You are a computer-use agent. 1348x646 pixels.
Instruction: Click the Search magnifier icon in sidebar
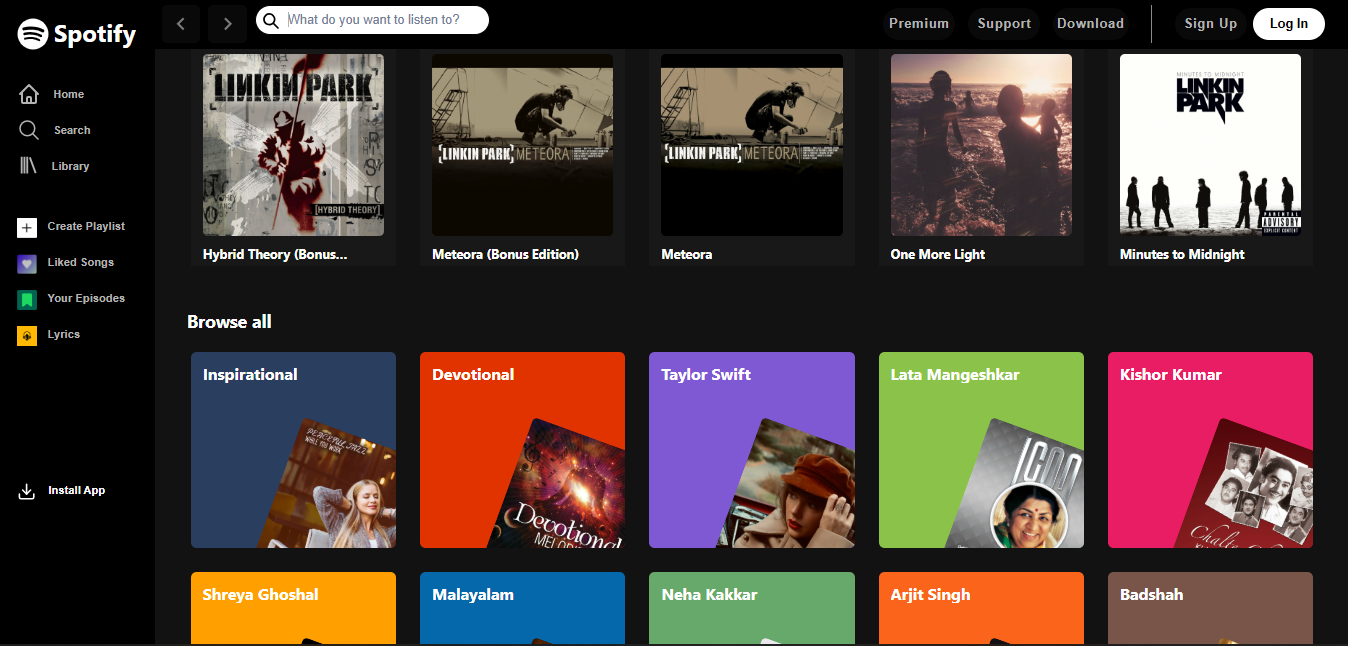[x=29, y=130]
